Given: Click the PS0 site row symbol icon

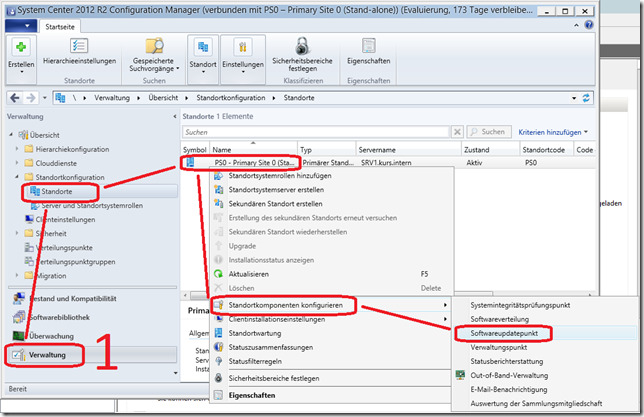Looking at the screenshot, I should point(190,162).
